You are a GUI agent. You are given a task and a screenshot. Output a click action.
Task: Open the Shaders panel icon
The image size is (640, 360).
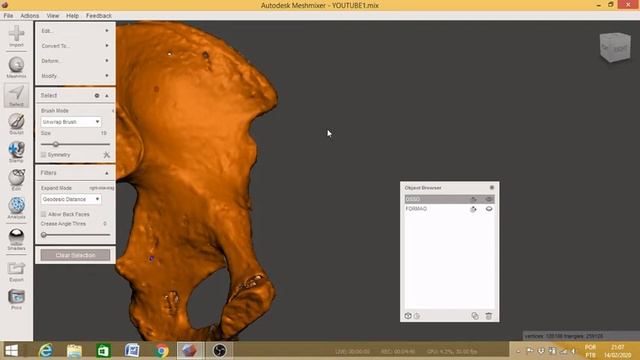(16, 239)
